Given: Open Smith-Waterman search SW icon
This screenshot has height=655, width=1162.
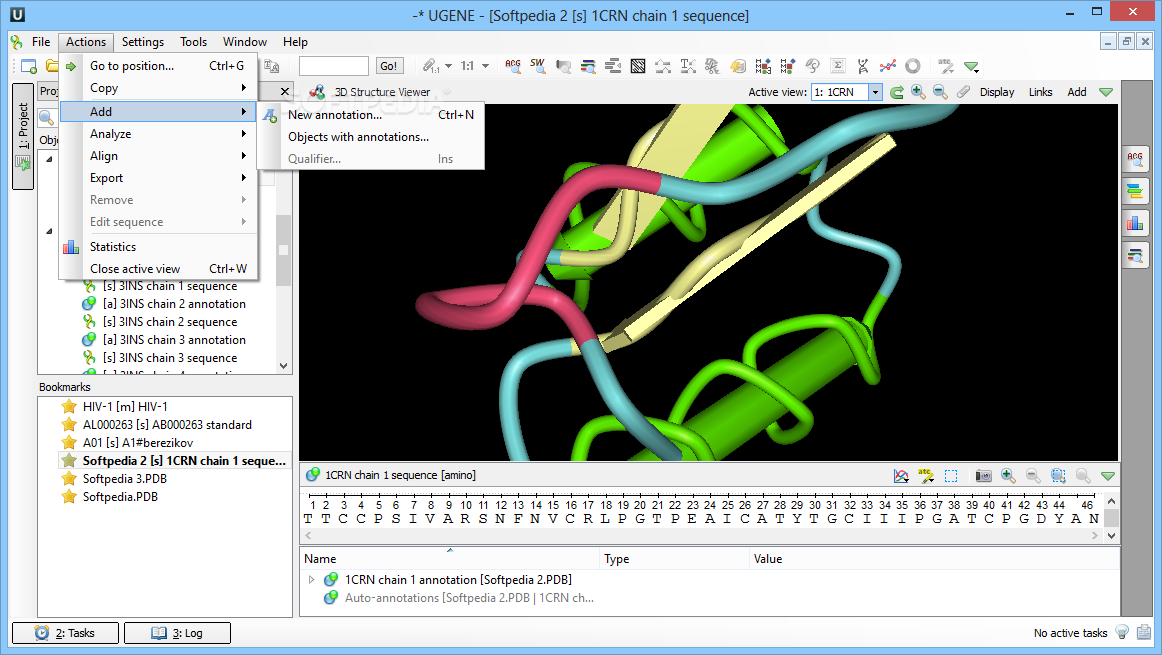Looking at the screenshot, I should pyautogui.click(x=538, y=66).
